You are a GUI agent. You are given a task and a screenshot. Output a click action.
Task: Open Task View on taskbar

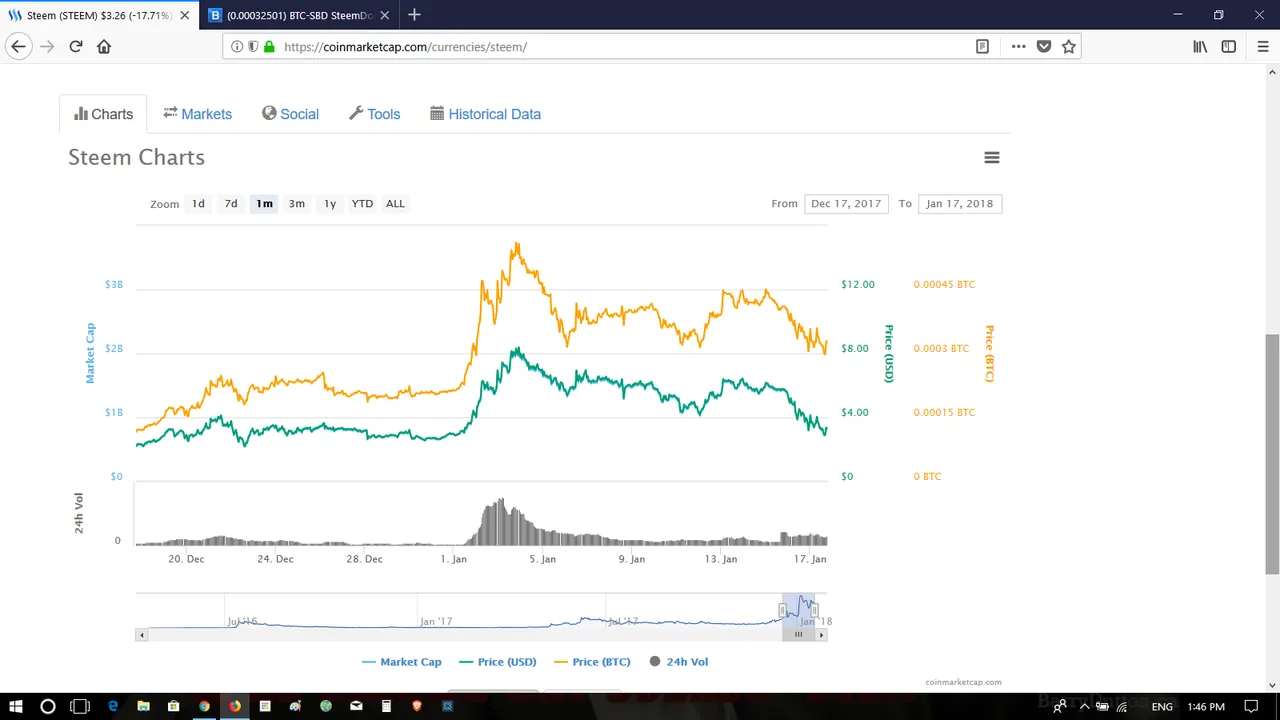[80, 706]
